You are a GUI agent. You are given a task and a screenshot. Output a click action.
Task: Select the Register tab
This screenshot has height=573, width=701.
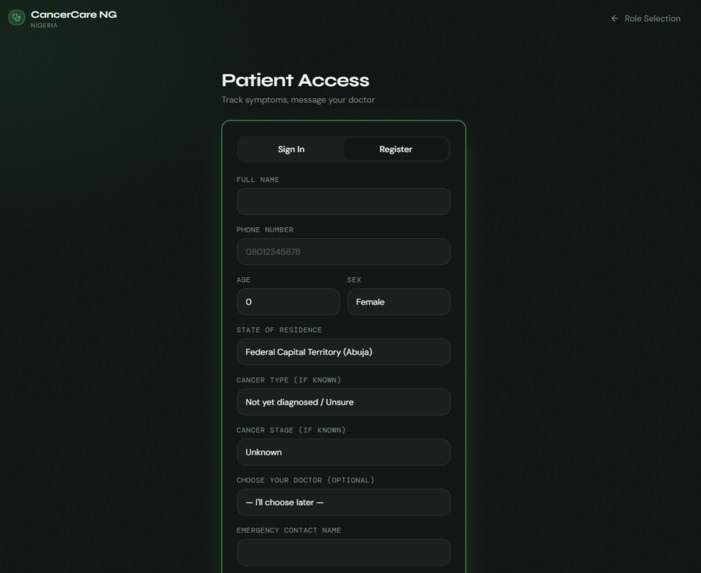396,149
